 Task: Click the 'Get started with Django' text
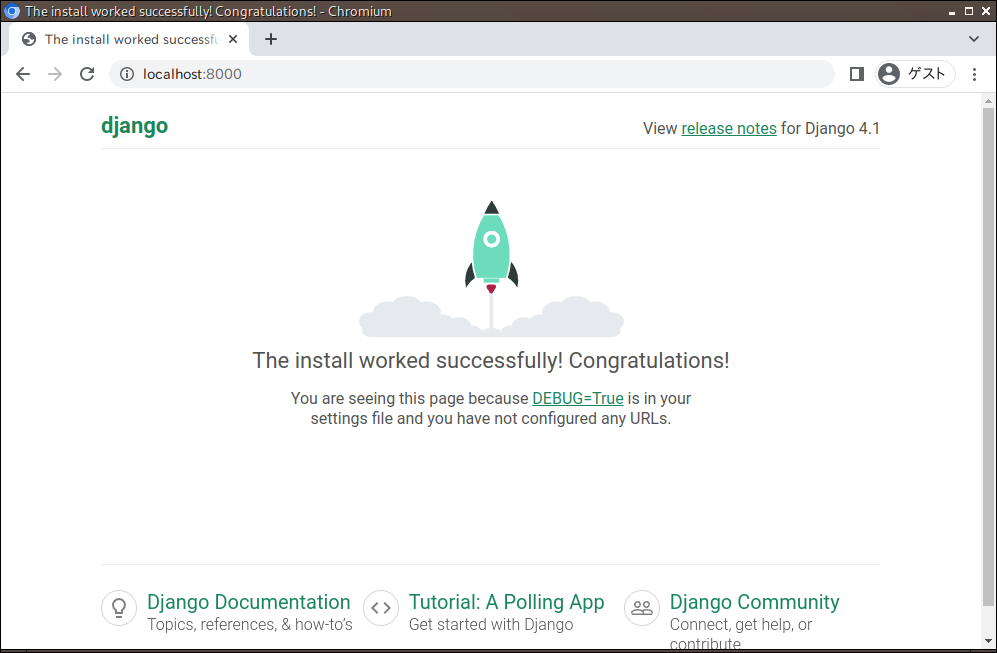tap(491, 624)
